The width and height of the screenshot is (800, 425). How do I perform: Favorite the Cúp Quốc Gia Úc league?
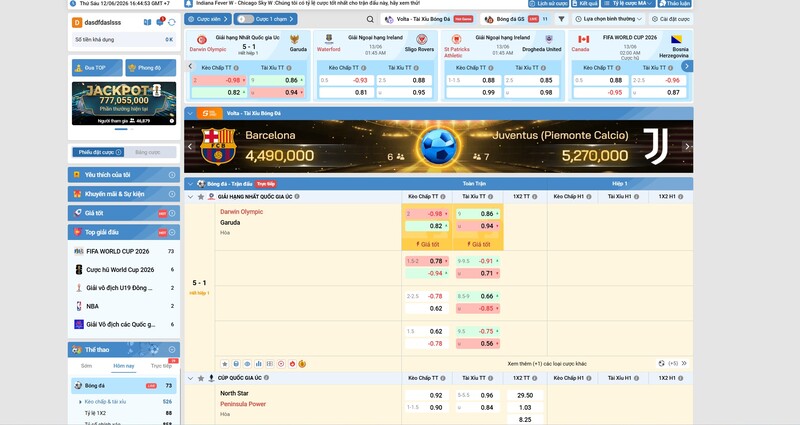coord(201,378)
